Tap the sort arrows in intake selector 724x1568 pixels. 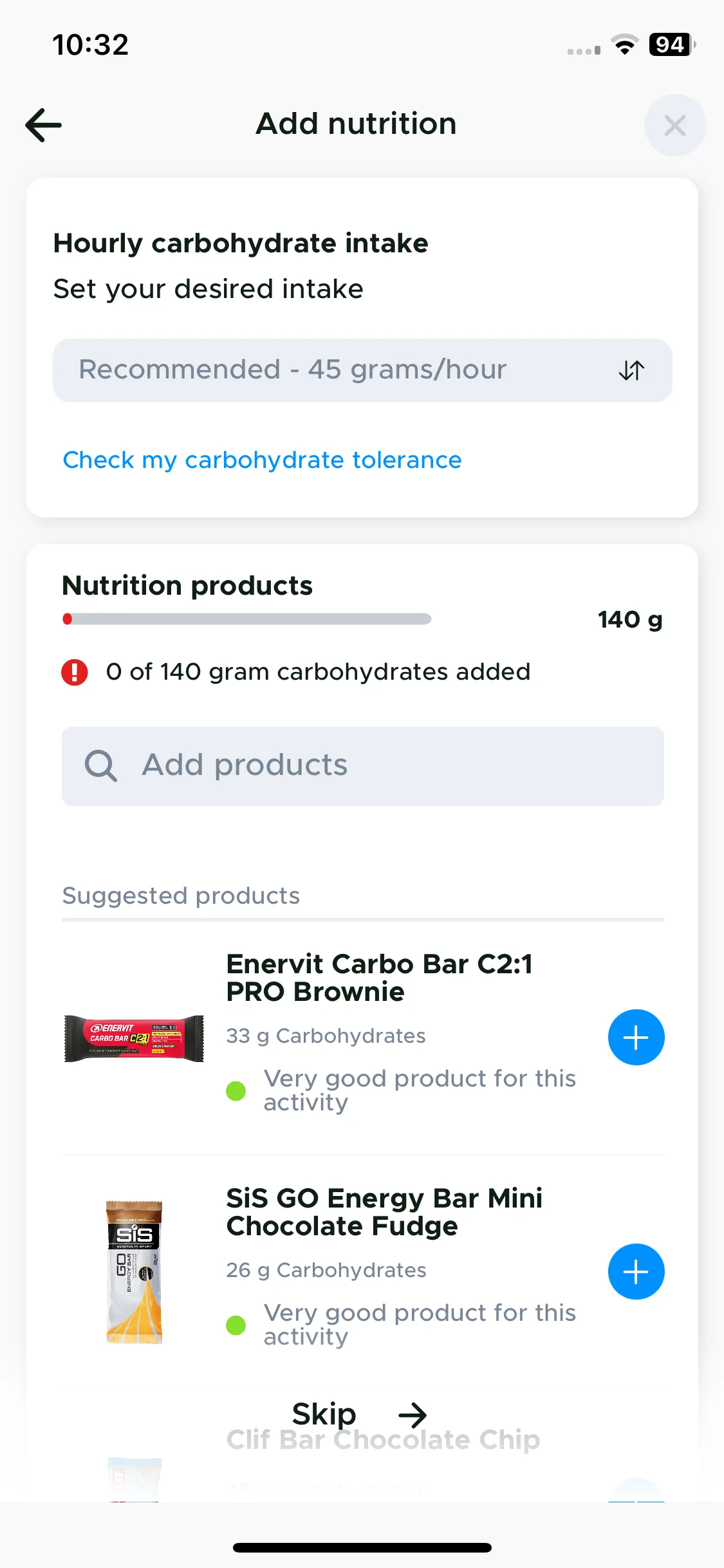pos(631,370)
